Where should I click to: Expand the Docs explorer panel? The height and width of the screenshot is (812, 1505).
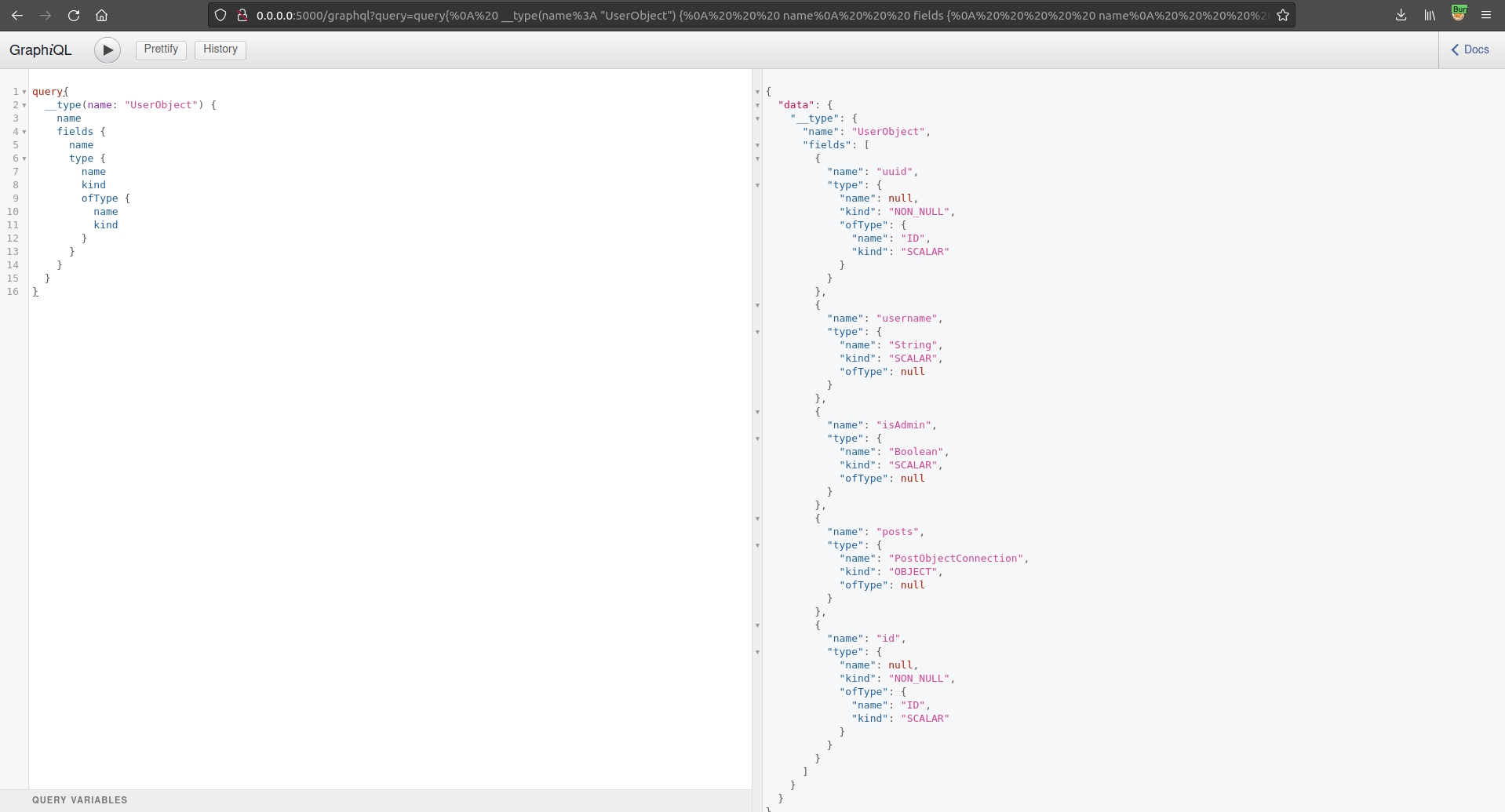(x=1470, y=49)
